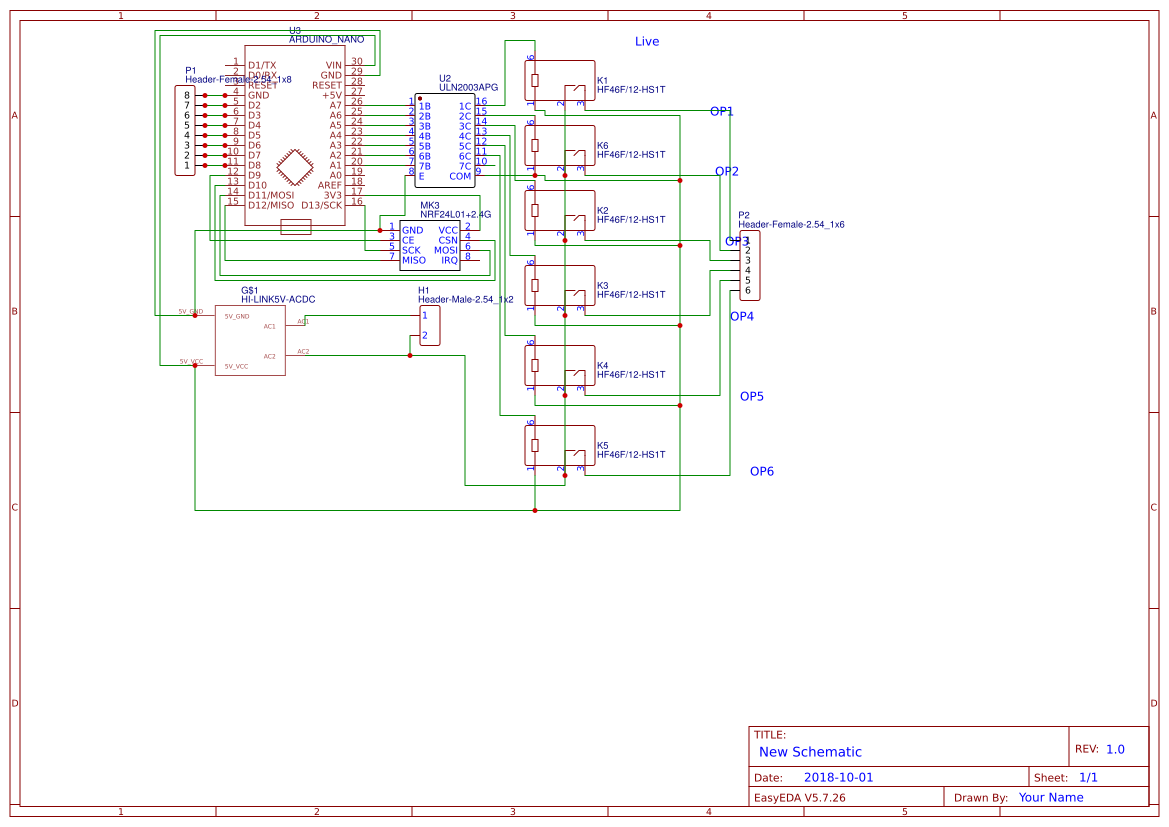
Task: Click the "OP3" output label
Action: tap(737, 242)
